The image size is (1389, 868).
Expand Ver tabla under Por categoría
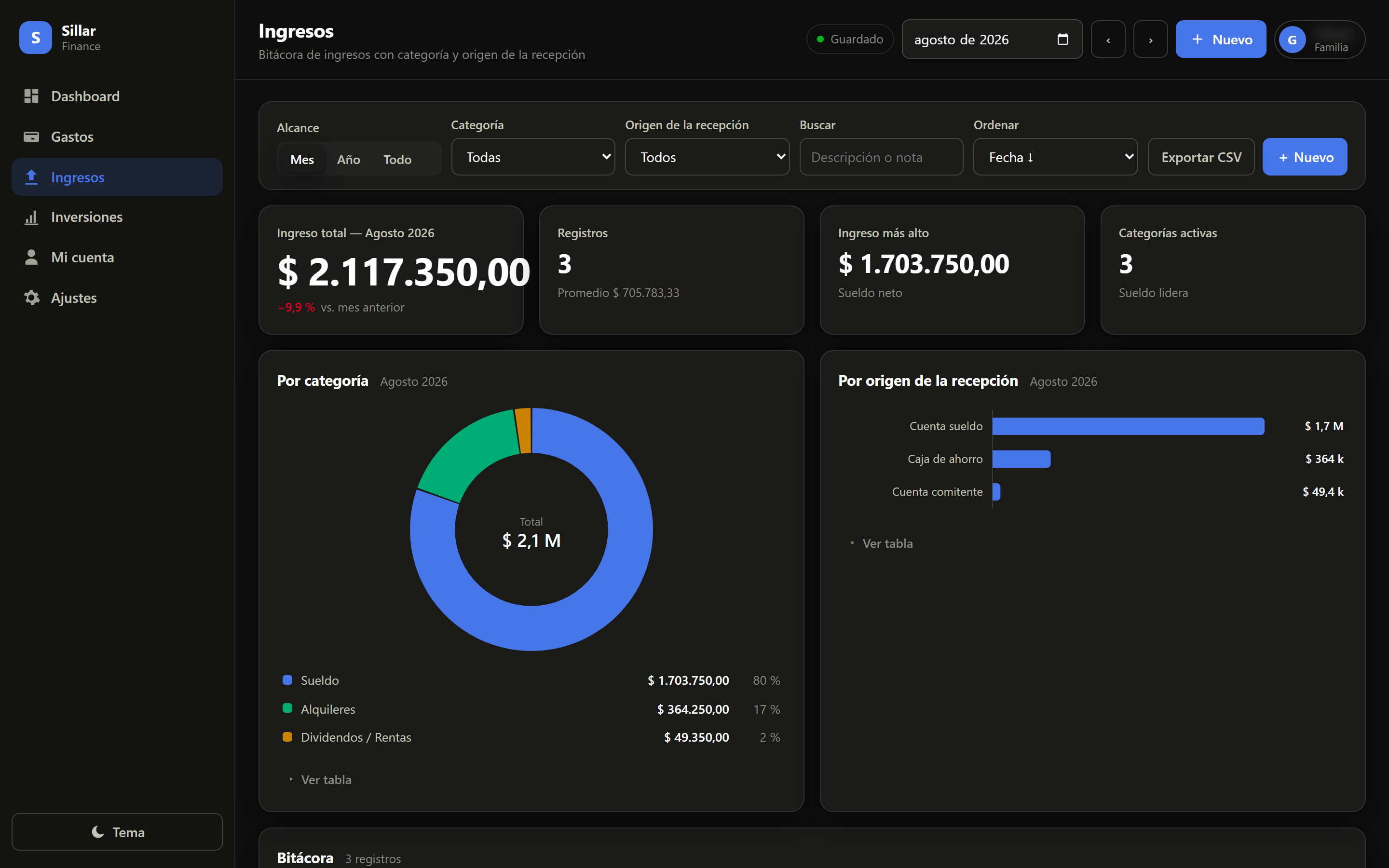pos(320,780)
